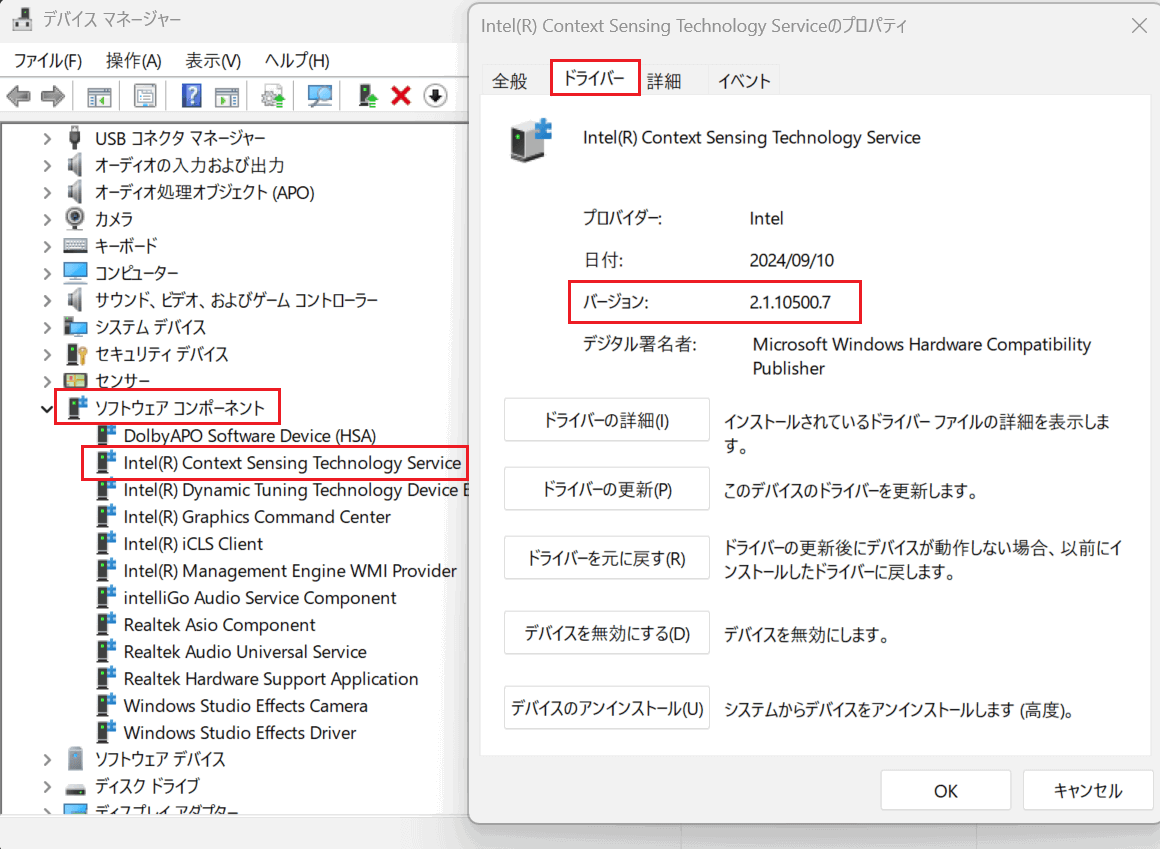
Task: Select intelliGo Audio Service Component row
Action: [246, 598]
